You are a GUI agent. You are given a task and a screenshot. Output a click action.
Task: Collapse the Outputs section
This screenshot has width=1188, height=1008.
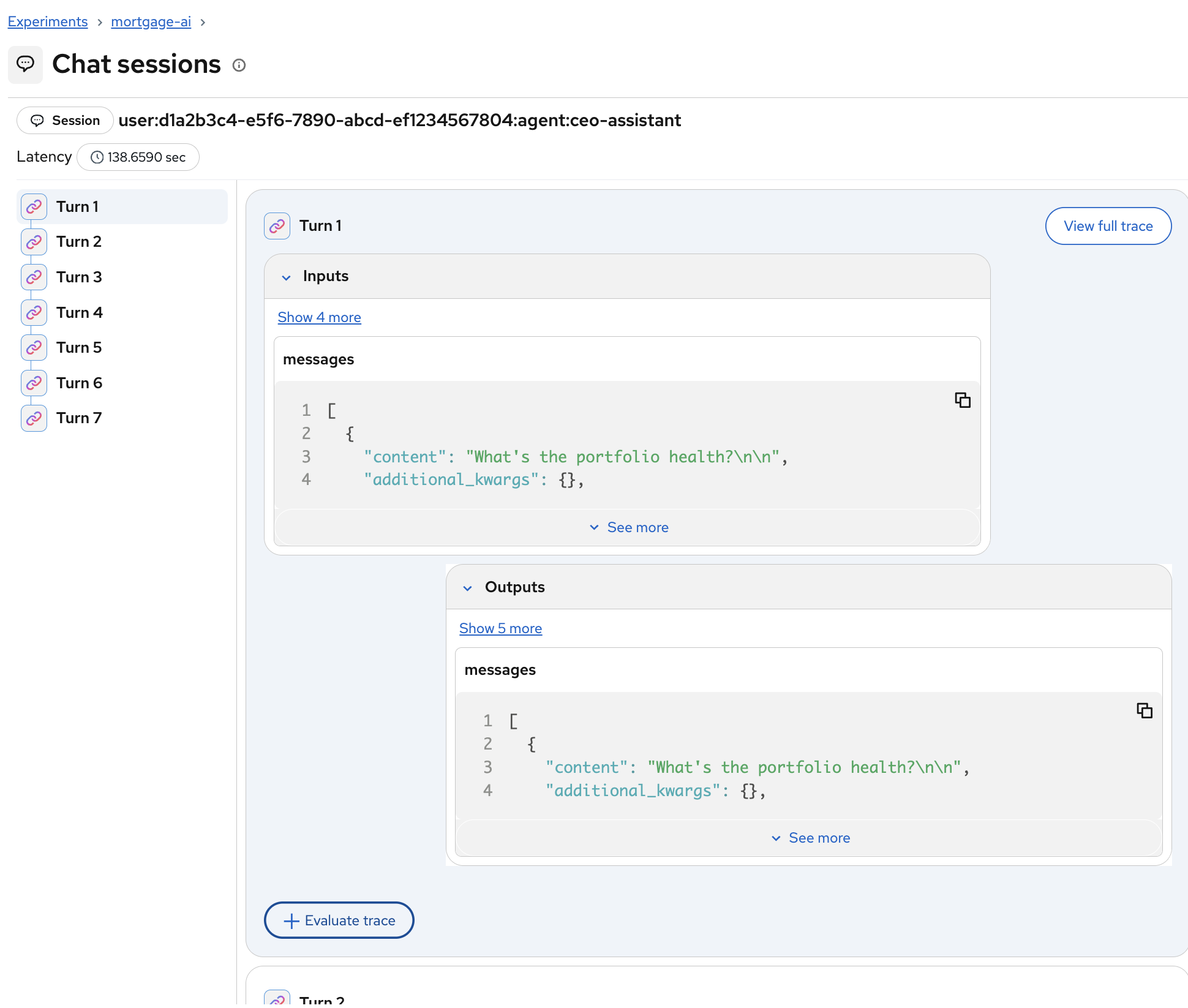[468, 588]
